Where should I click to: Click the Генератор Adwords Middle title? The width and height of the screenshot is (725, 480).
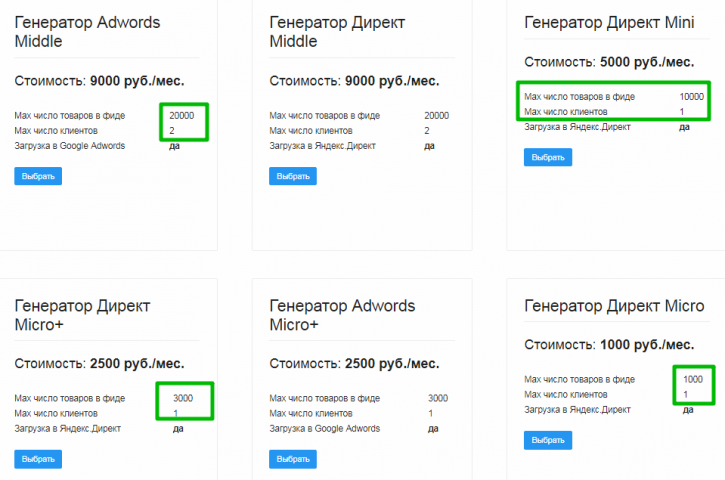pos(87,31)
